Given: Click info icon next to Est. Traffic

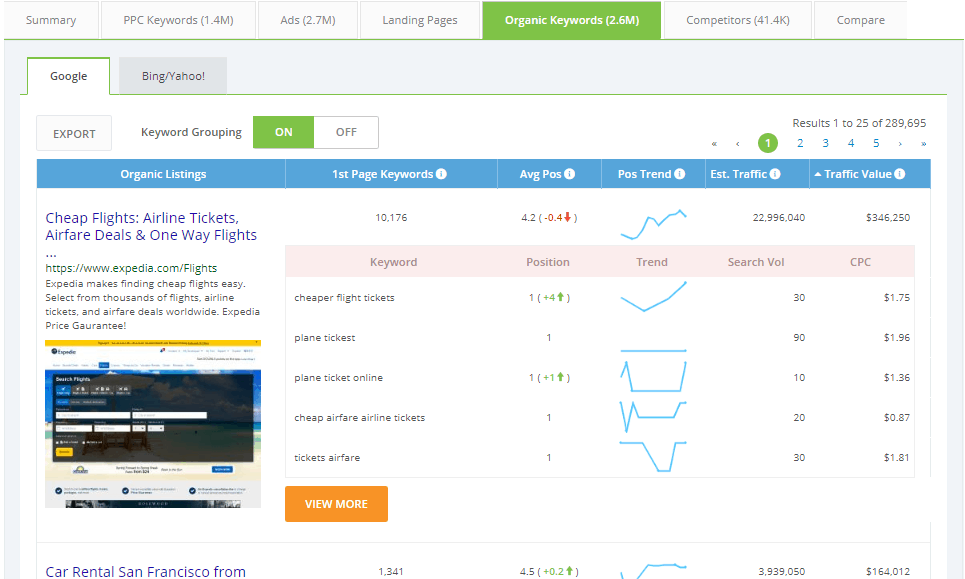Looking at the screenshot, I should (776, 174).
